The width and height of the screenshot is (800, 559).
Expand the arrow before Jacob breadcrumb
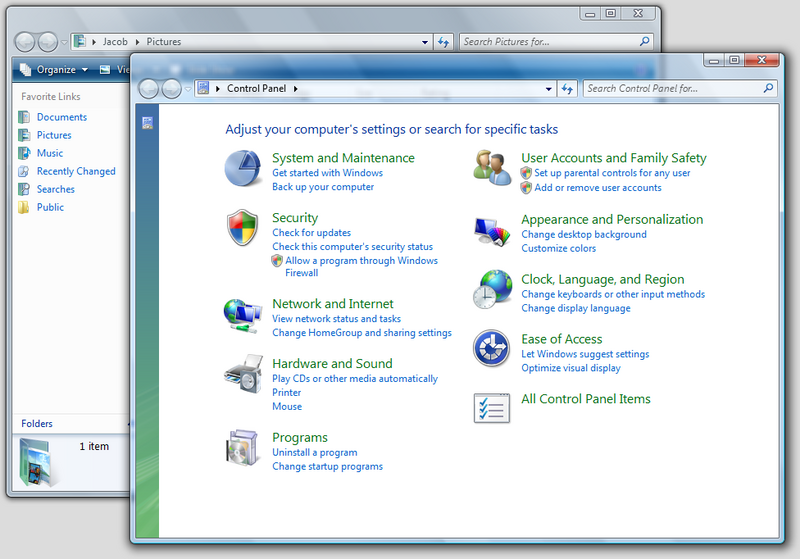94,42
